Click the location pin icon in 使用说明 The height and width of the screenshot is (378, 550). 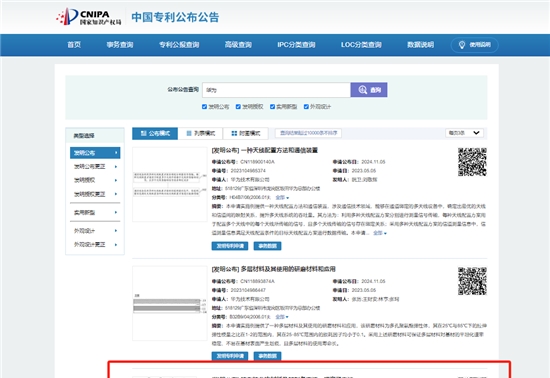462,45
